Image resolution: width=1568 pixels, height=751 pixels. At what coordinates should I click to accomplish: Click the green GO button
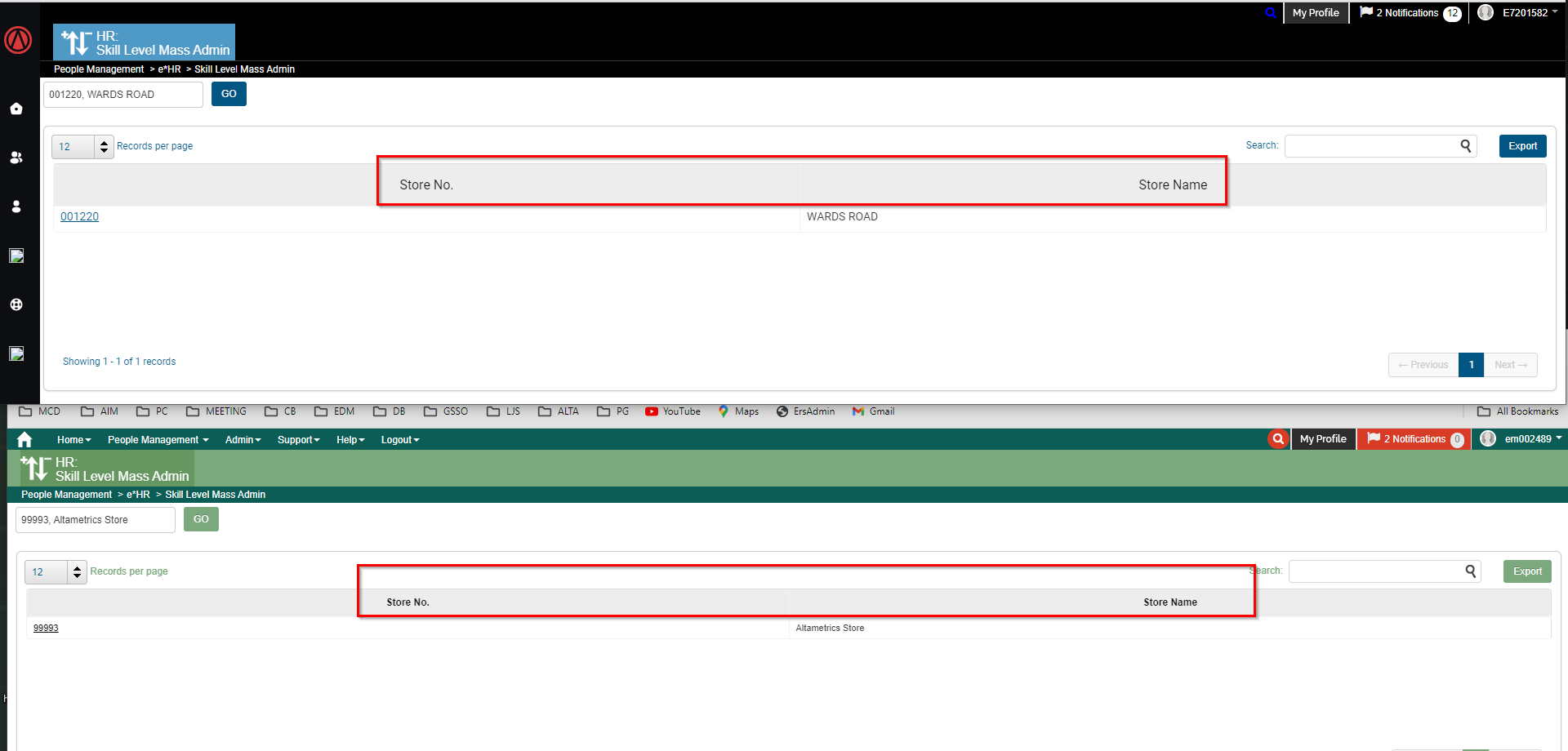click(201, 519)
